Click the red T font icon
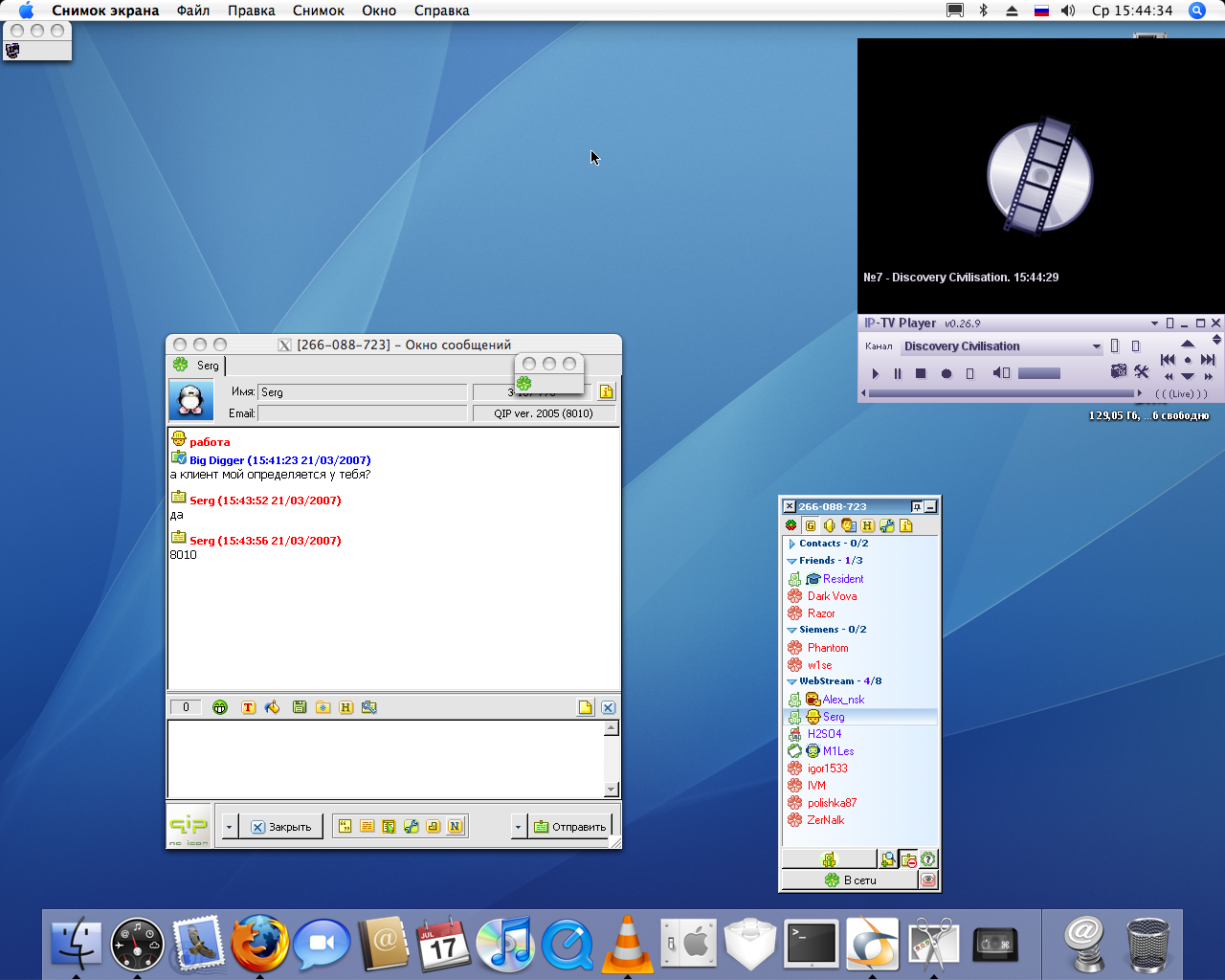This screenshot has height=980, width=1225. click(248, 707)
